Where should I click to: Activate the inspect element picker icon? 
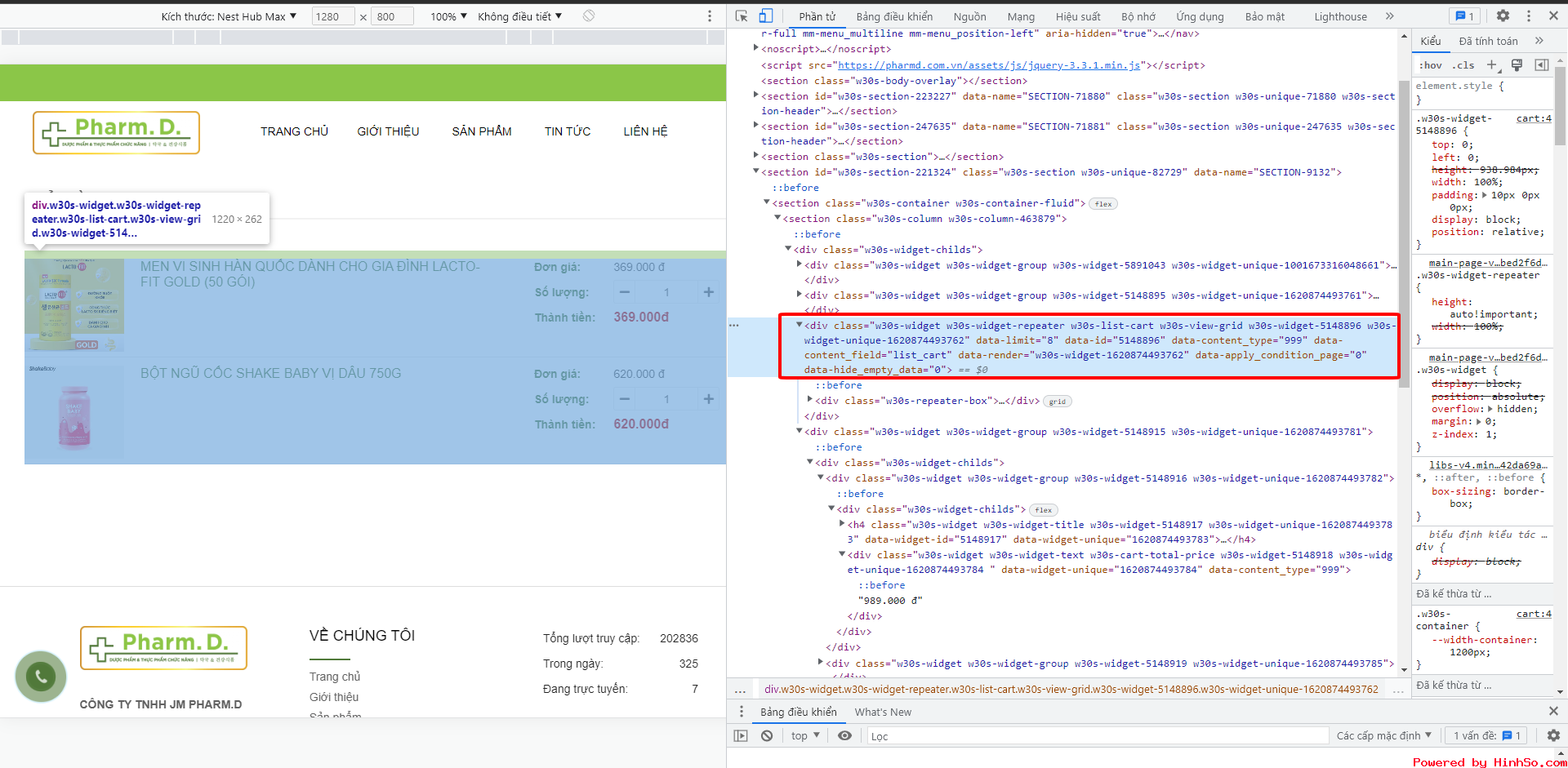pyautogui.click(x=742, y=16)
